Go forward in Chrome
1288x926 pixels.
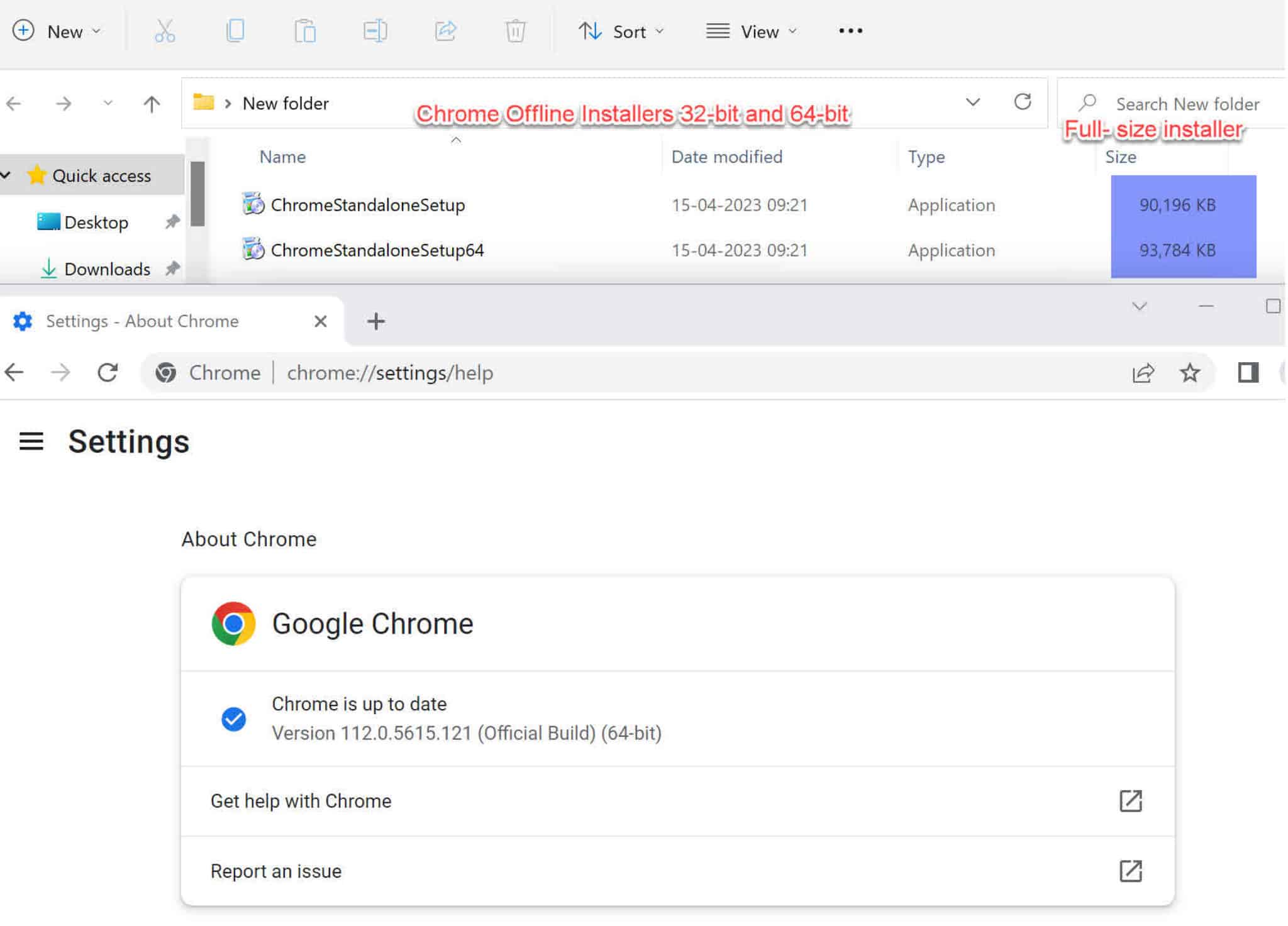click(60, 373)
